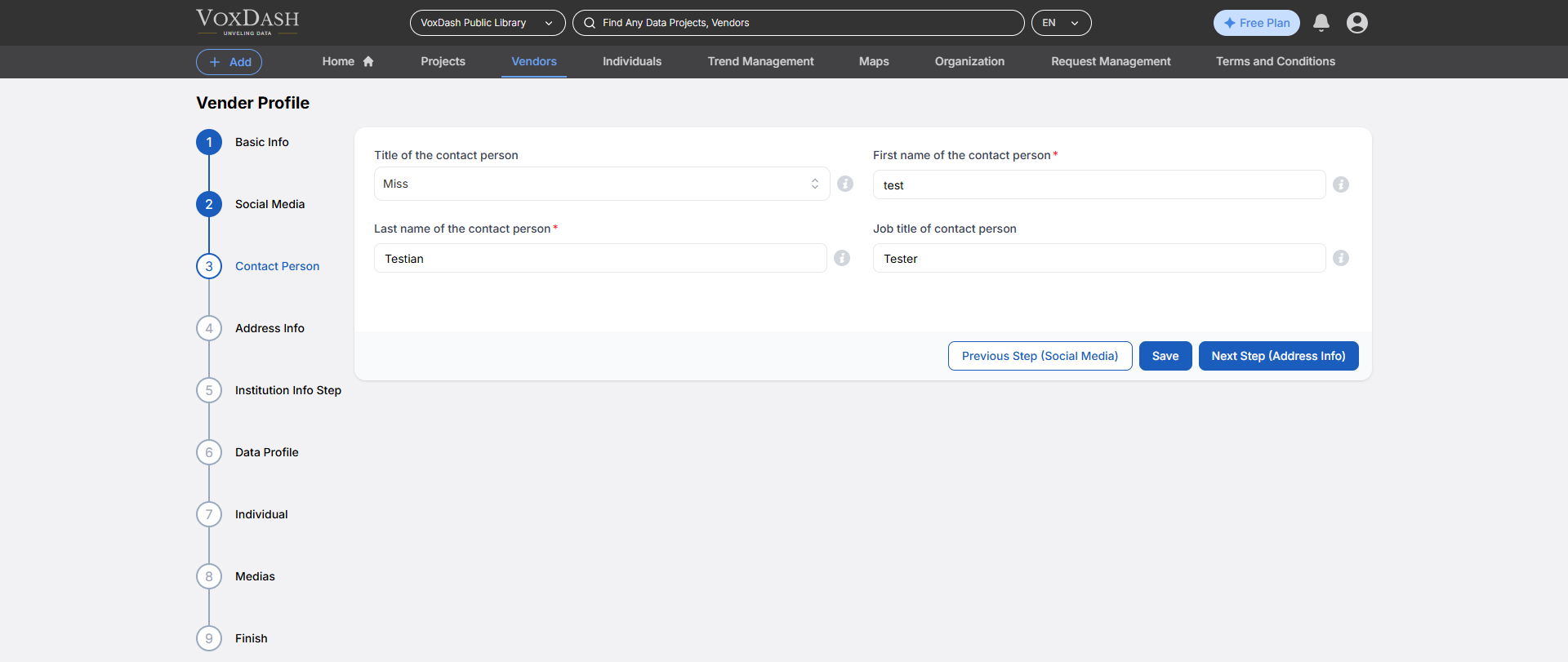
Task: Click the Add button
Action: pyautogui.click(x=229, y=62)
